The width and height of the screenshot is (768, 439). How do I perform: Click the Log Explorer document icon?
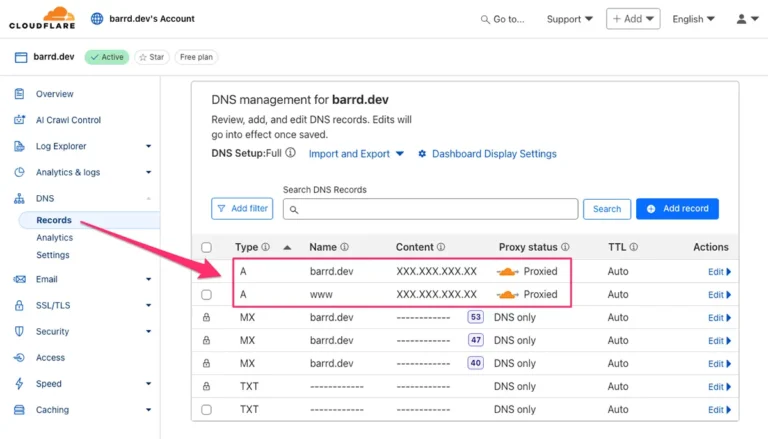pos(19,146)
